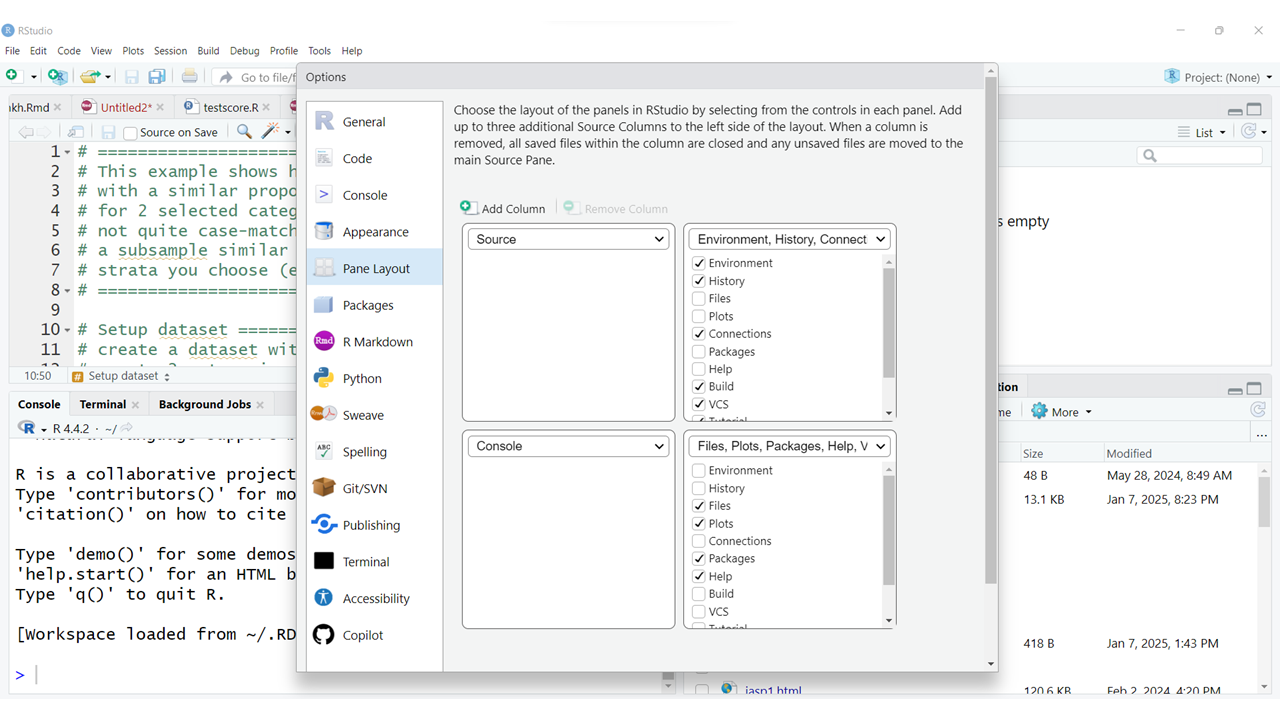Enable Files in the top-right pane
This screenshot has height=720, width=1280.
699,299
